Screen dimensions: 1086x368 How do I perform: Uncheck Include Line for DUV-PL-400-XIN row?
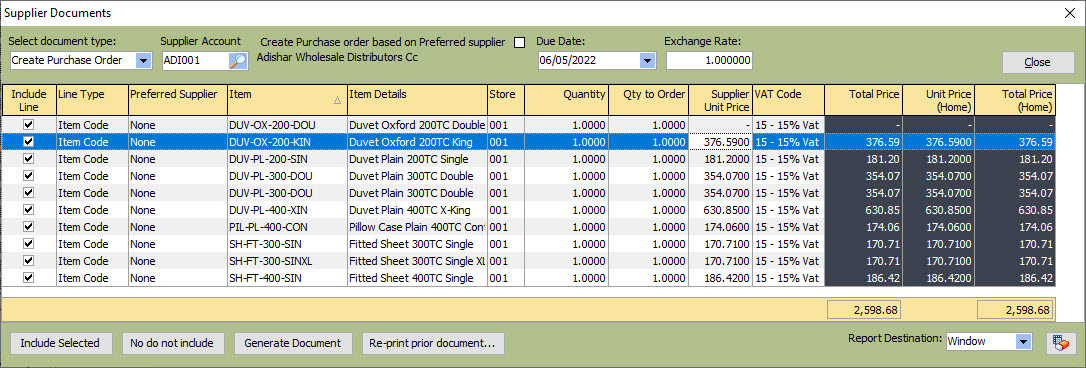point(28,210)
